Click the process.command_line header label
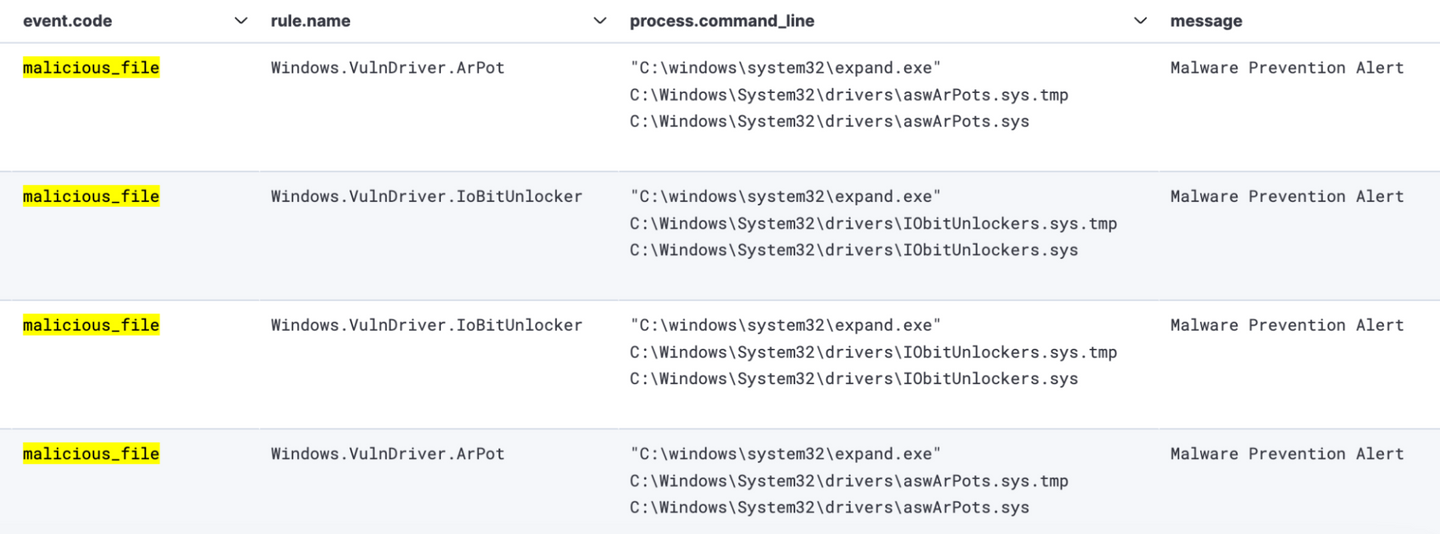 coord(722,21)
